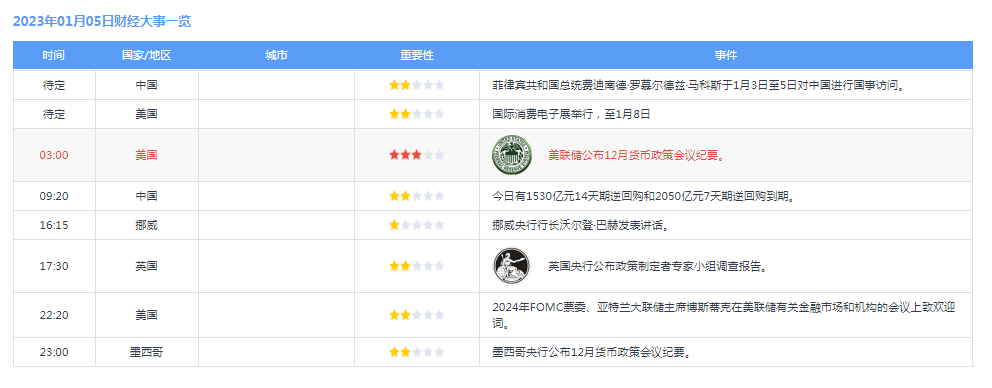Click the 墨西哥 country cell

coord(146,352)
